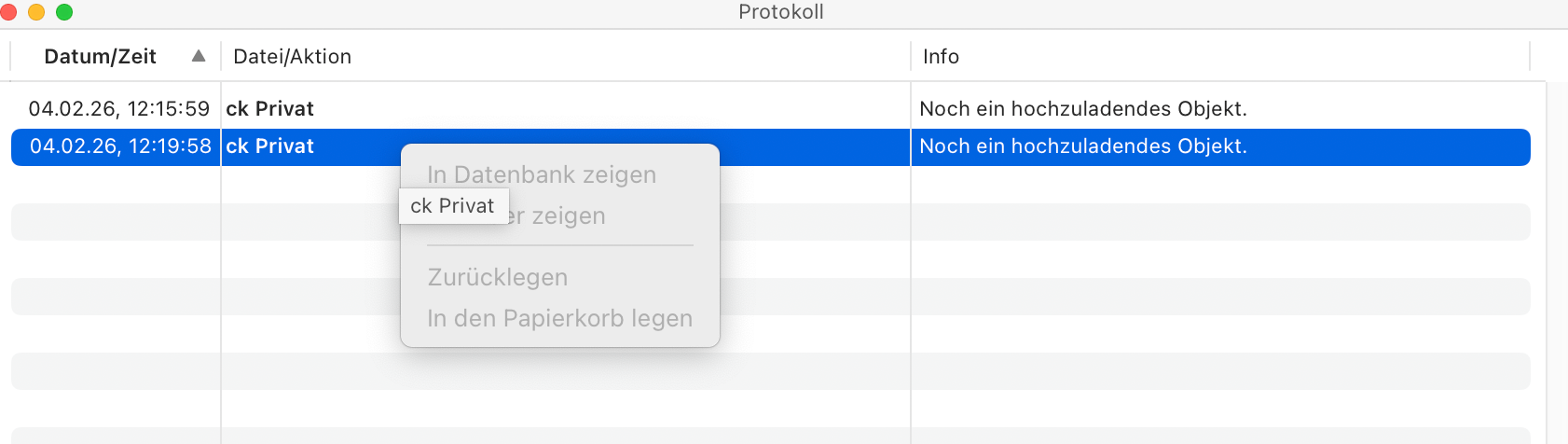
Task: Select "Zurücklegen" in the context menu
Action: [x=497, y=277]
